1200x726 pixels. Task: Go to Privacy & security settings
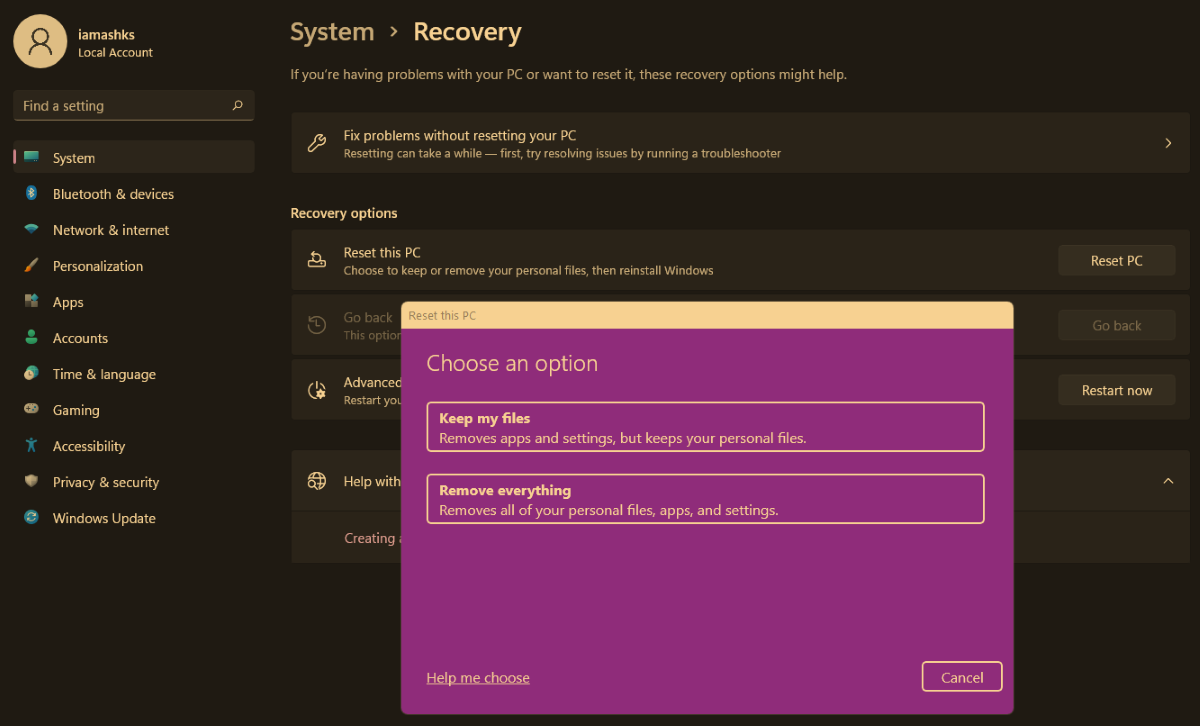click(134, 482)
